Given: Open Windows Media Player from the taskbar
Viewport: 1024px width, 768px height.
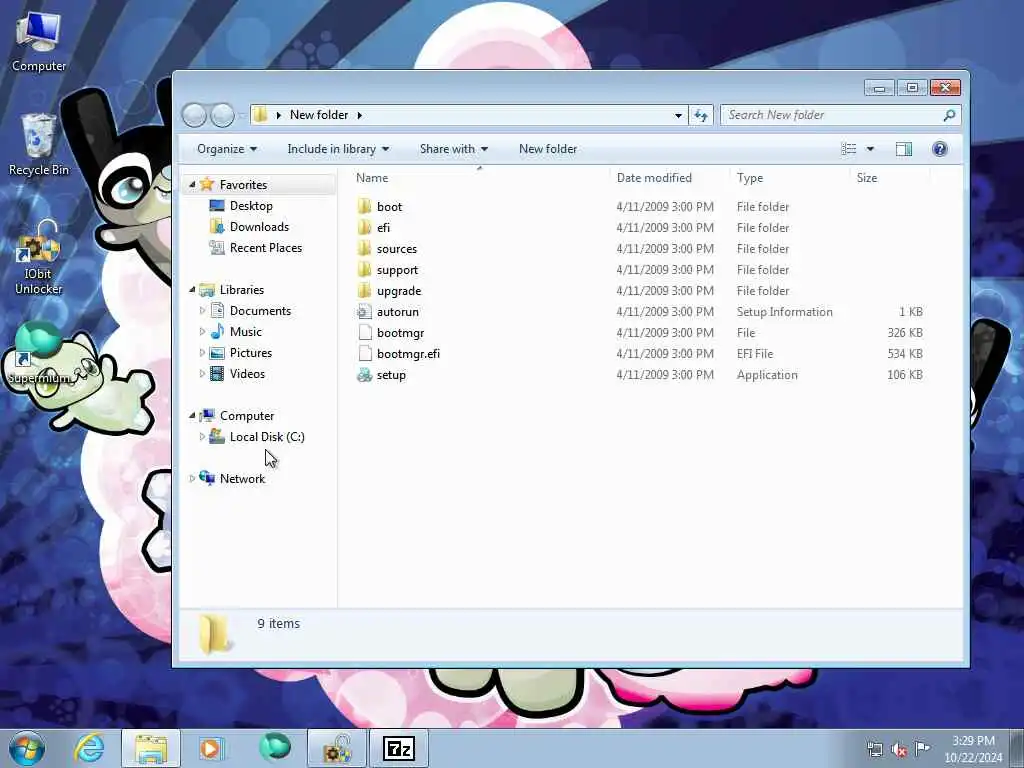Looking at the screenshot, I should 211,748.
